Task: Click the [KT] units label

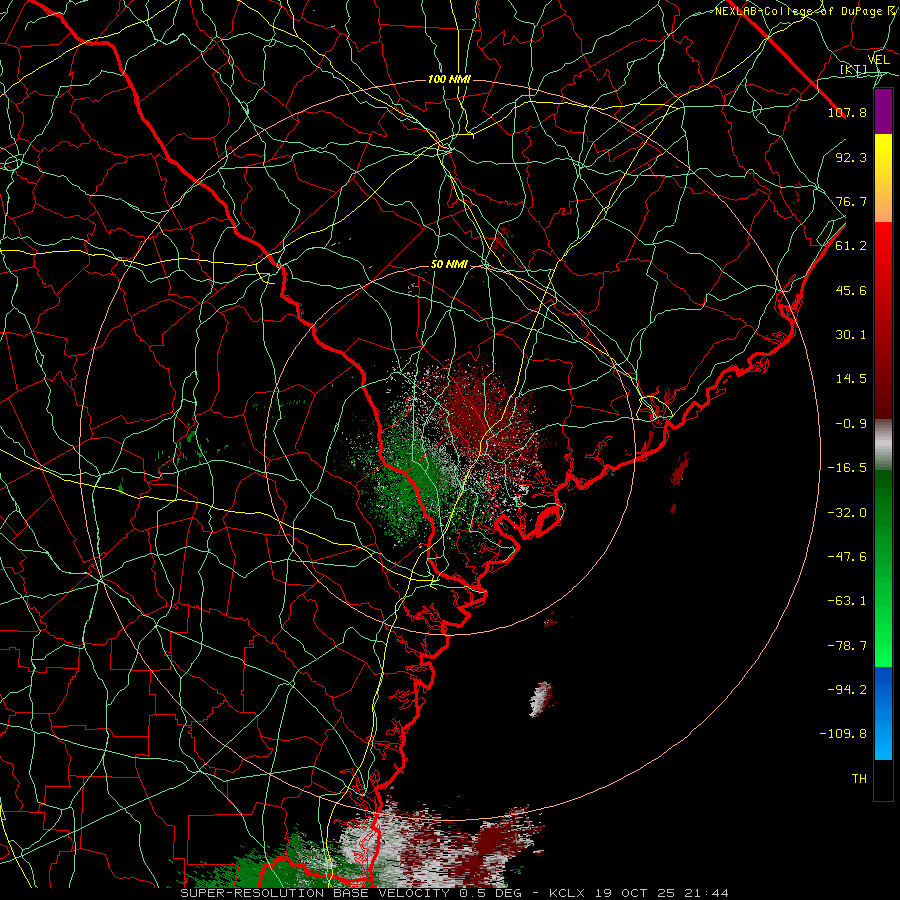Action: [854, 70]
